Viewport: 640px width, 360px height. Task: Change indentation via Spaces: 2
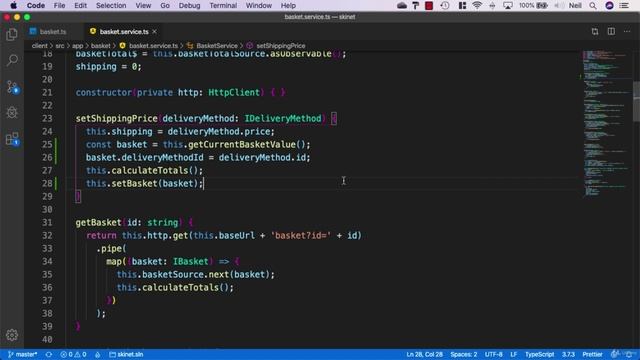(464, 354)
